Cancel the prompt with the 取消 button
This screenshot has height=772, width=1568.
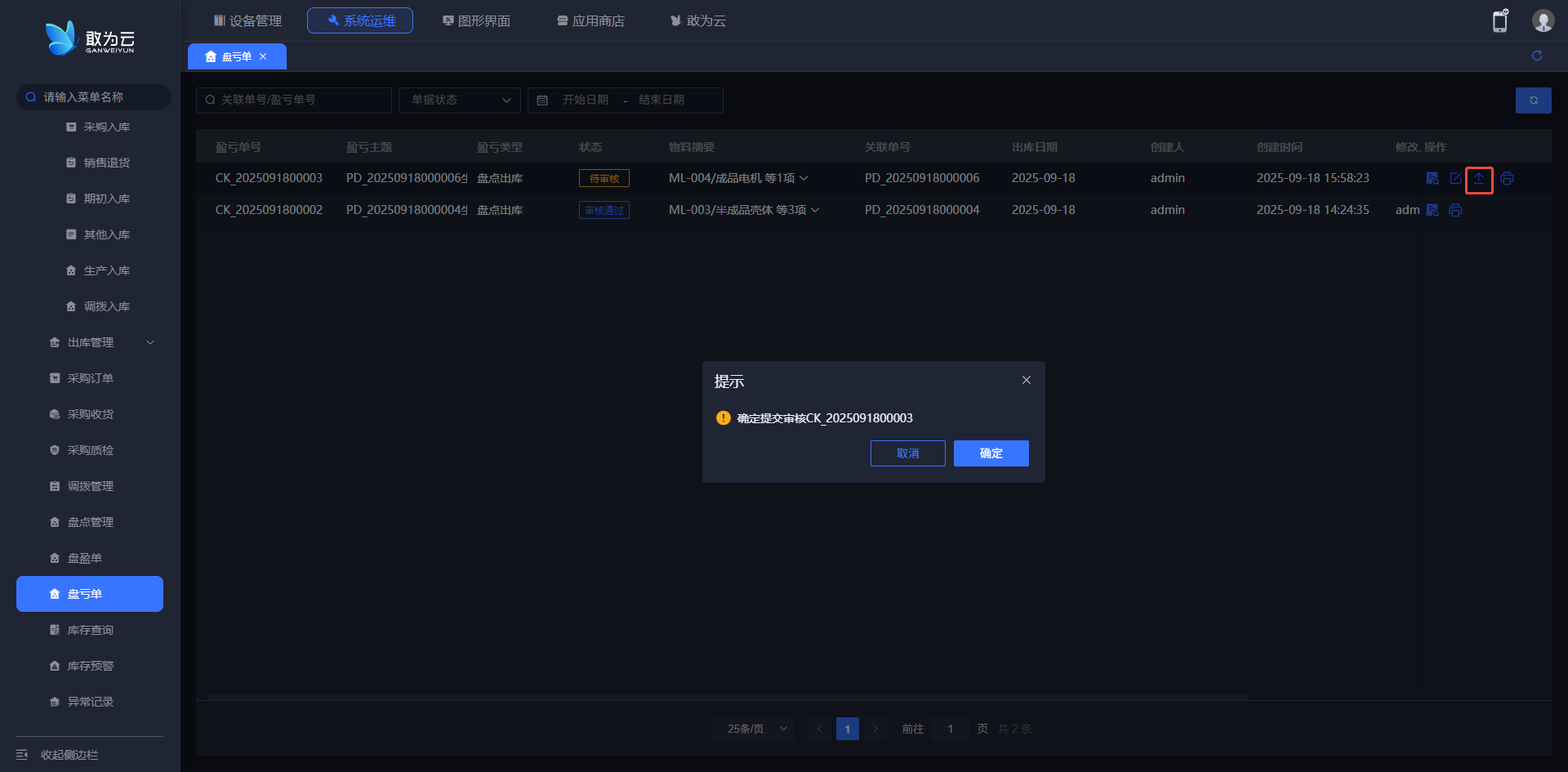coord(907,453)
